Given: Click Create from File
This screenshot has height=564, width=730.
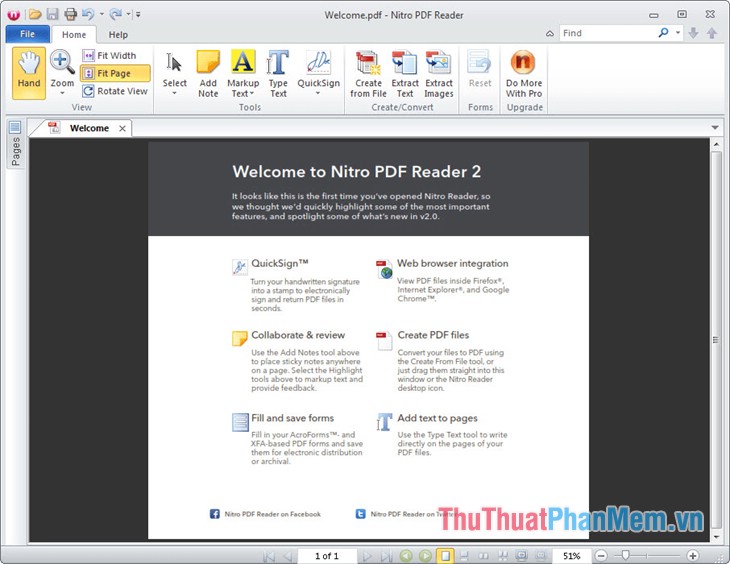Looking at the screenshot, I should (x=368, y=74).
